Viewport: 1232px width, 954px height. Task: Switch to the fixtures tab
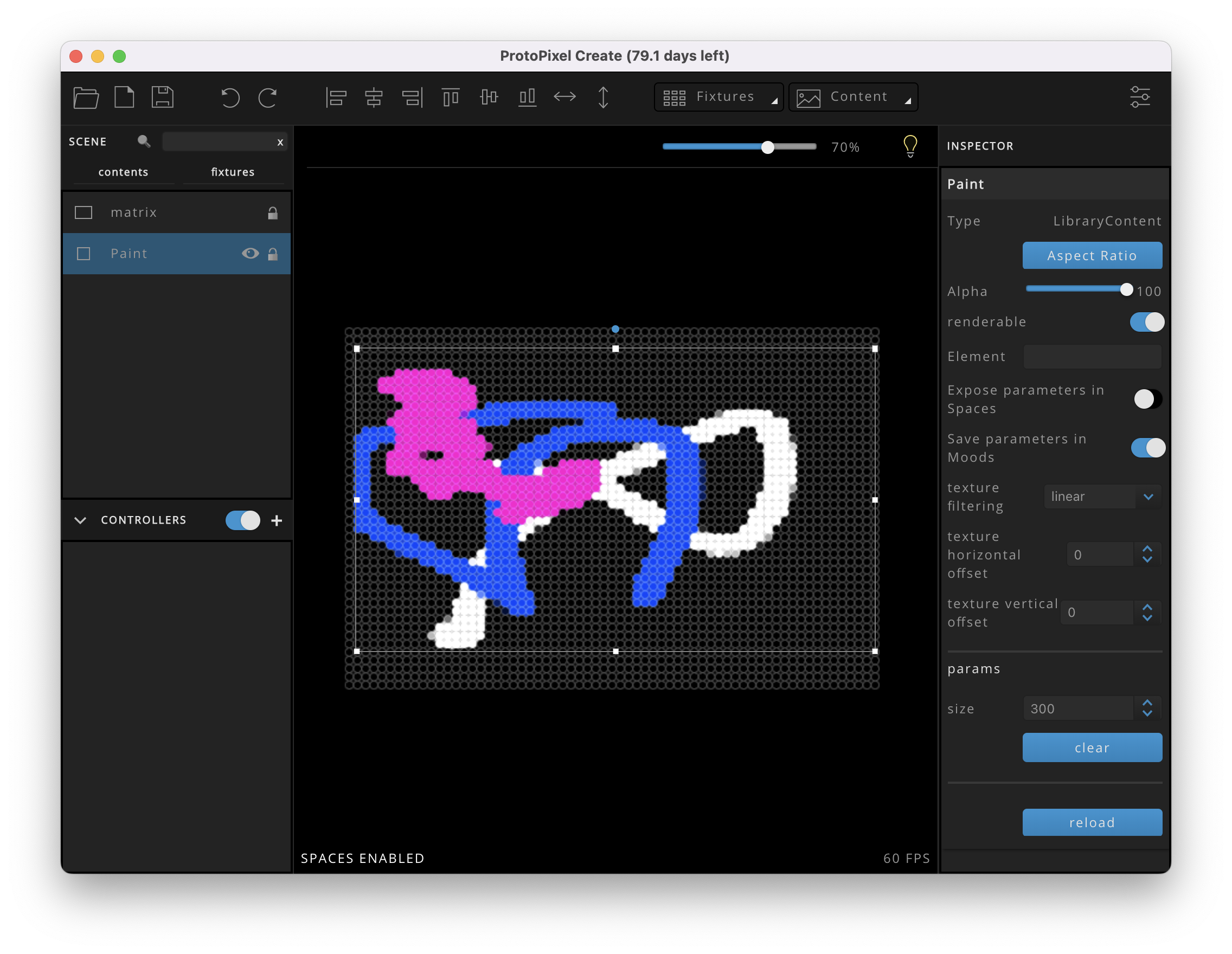point(233,172)
